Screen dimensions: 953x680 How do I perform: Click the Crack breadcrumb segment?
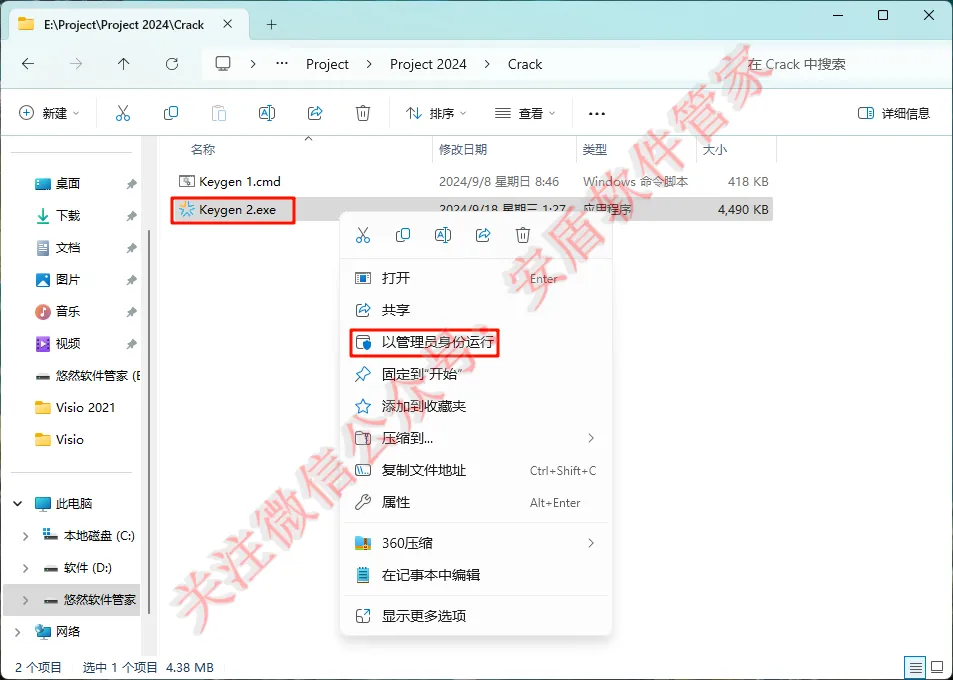pyautogui.click(x=525, y=64)
